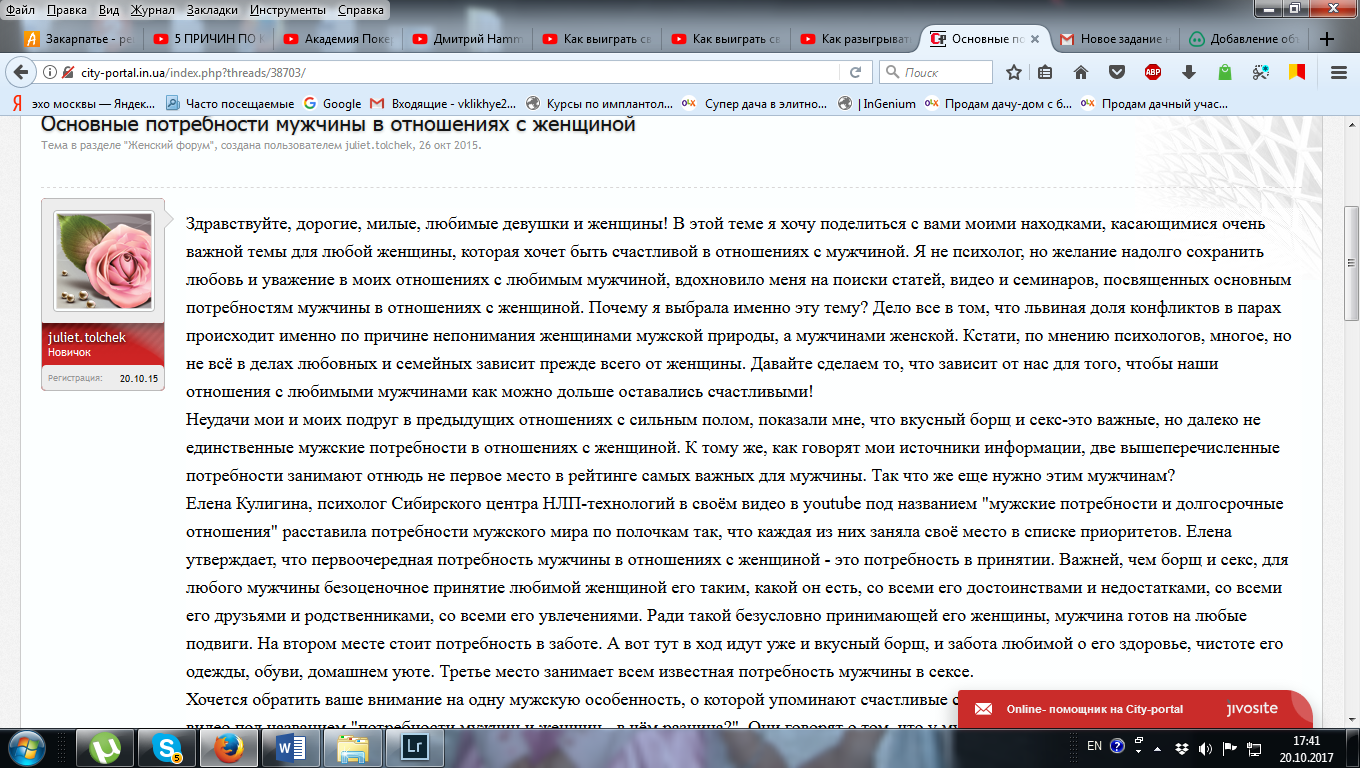Bookmark this page with the star icon

(1014, 73)
